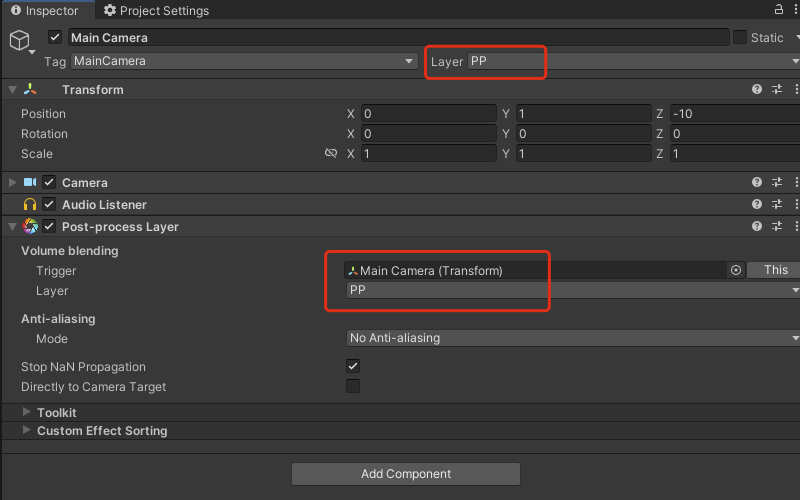Click Rotation Y value field
Image resolution: width=800 pixels, height=500 pixels.
(584, 134)
